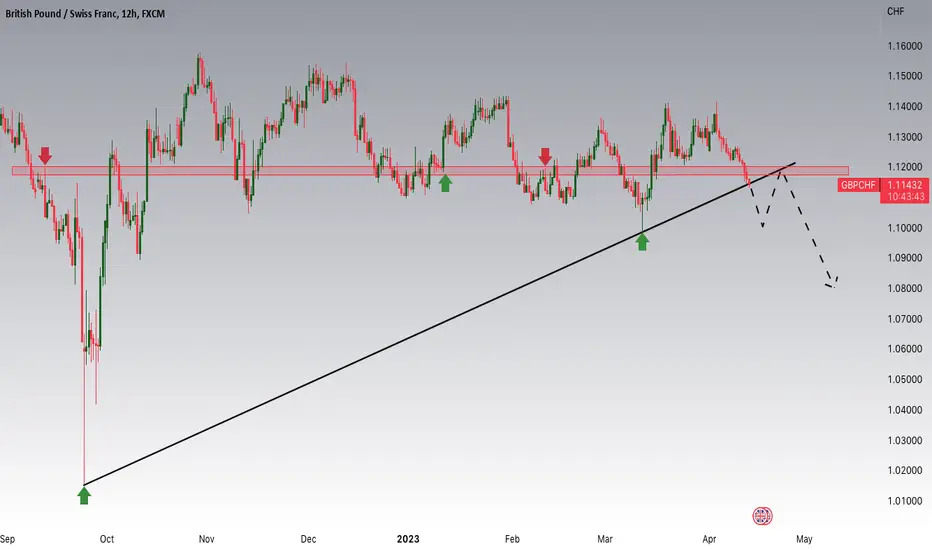Click the 1.16000 price axis label

coord(905,46)
